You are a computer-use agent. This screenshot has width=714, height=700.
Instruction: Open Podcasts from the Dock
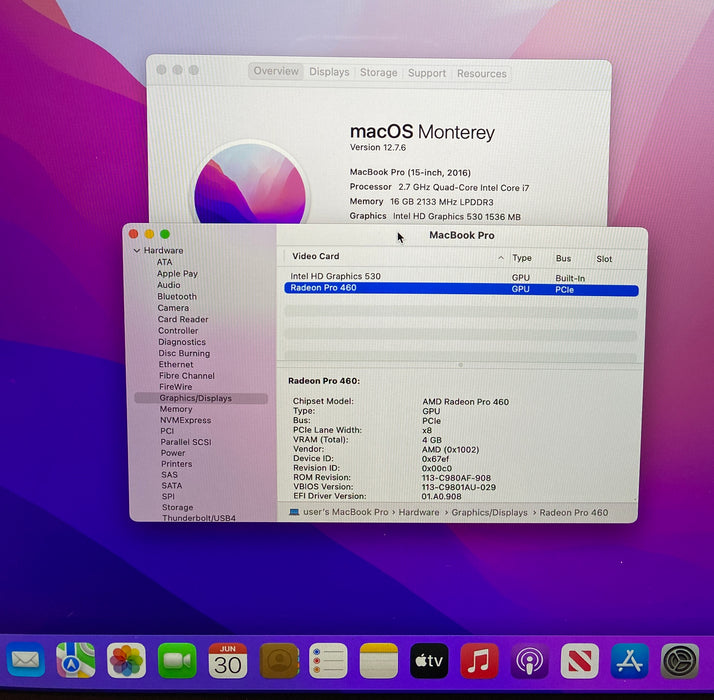(x=529, y=660)
